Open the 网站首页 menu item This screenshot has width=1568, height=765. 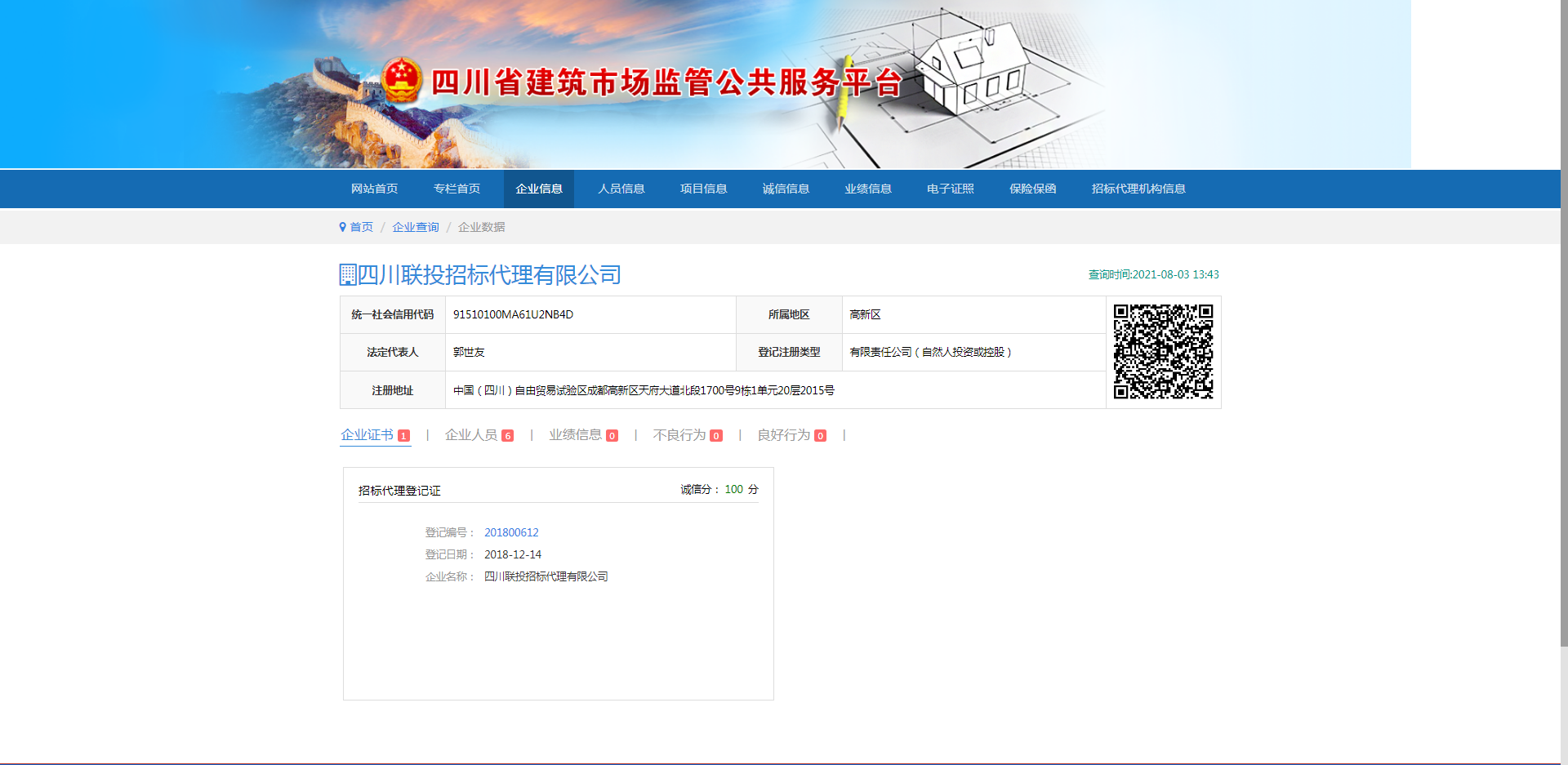(x=374, y=189)
